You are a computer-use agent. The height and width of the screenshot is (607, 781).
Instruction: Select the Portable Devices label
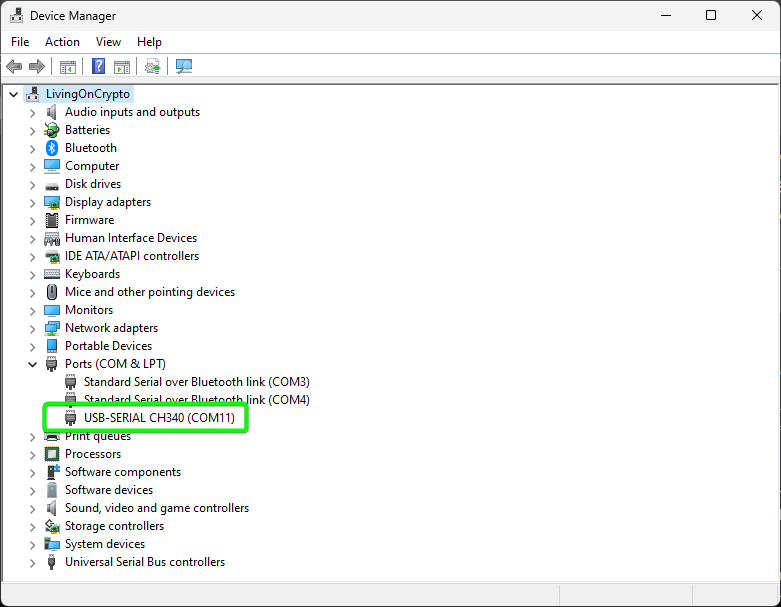[109, 346]
